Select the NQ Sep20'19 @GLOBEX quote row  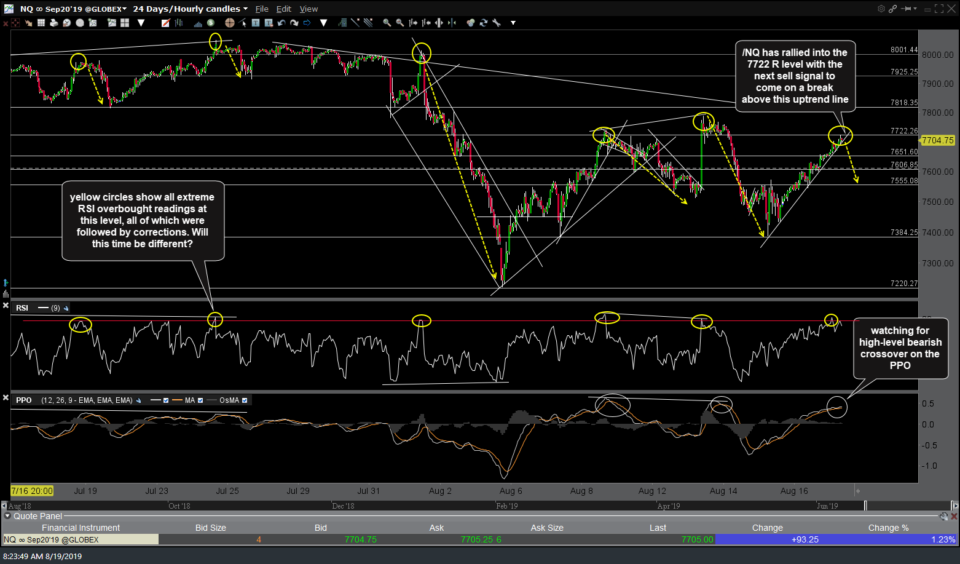(479, 540)
